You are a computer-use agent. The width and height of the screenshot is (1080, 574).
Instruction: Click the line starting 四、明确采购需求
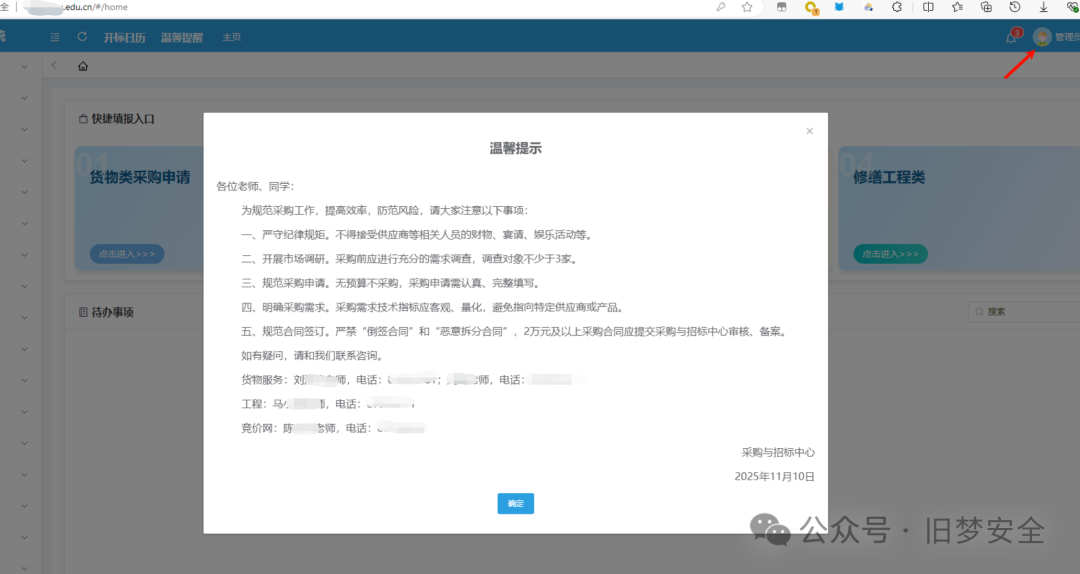pyautogui.click(x=433, y=307)
